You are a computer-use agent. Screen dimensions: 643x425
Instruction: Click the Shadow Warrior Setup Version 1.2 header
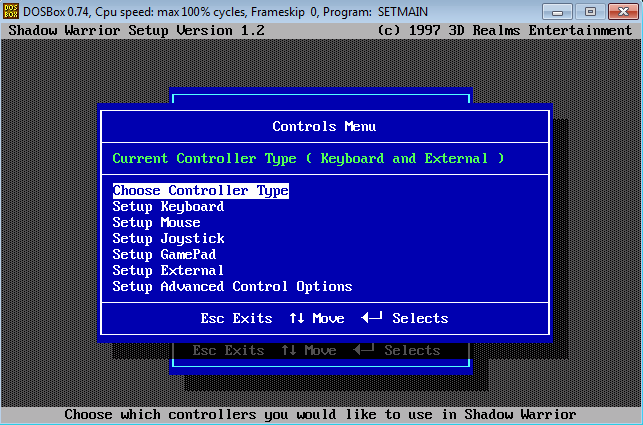point(137,31)
